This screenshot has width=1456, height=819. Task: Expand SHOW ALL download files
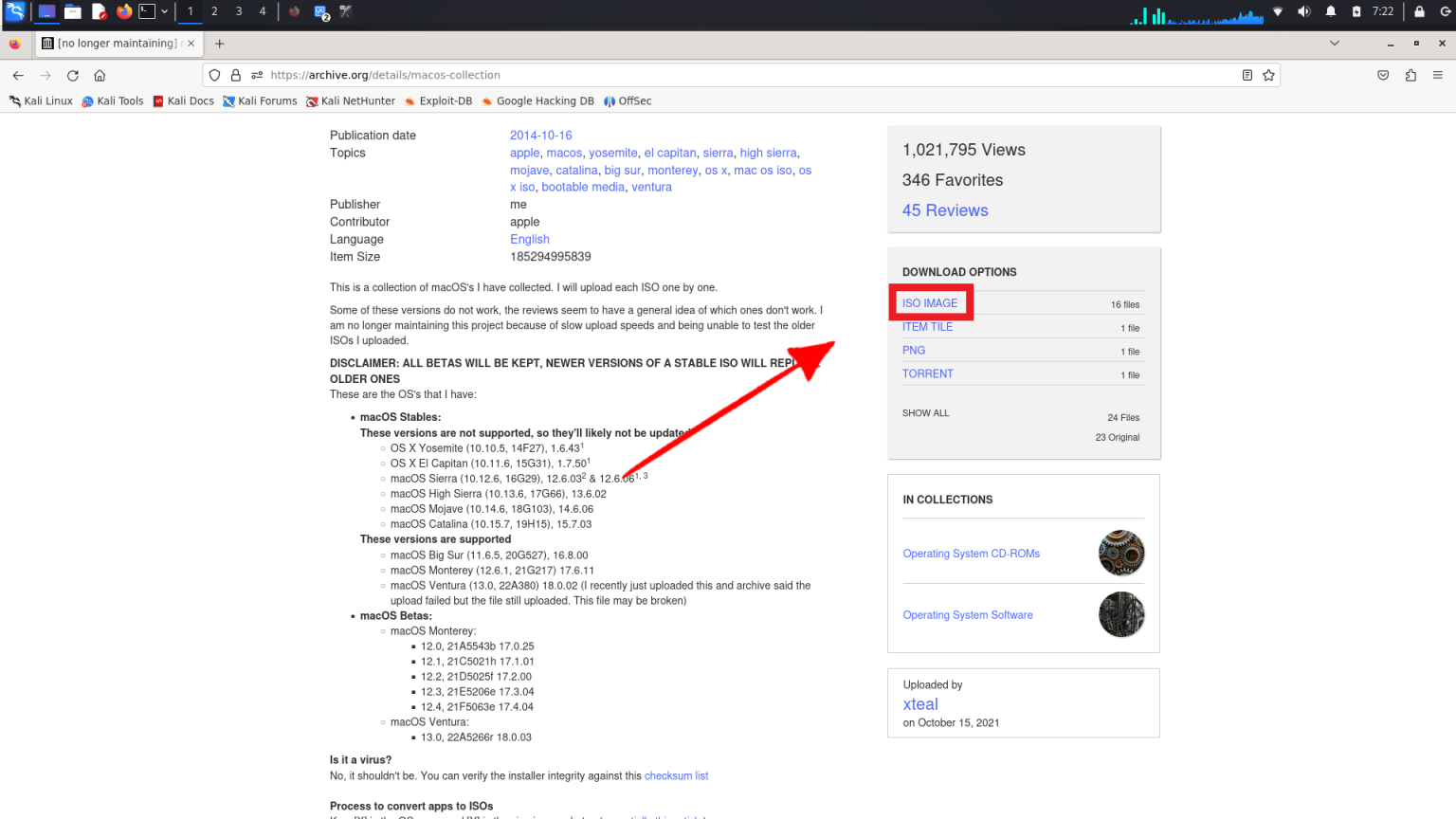[x=925, y=413]
